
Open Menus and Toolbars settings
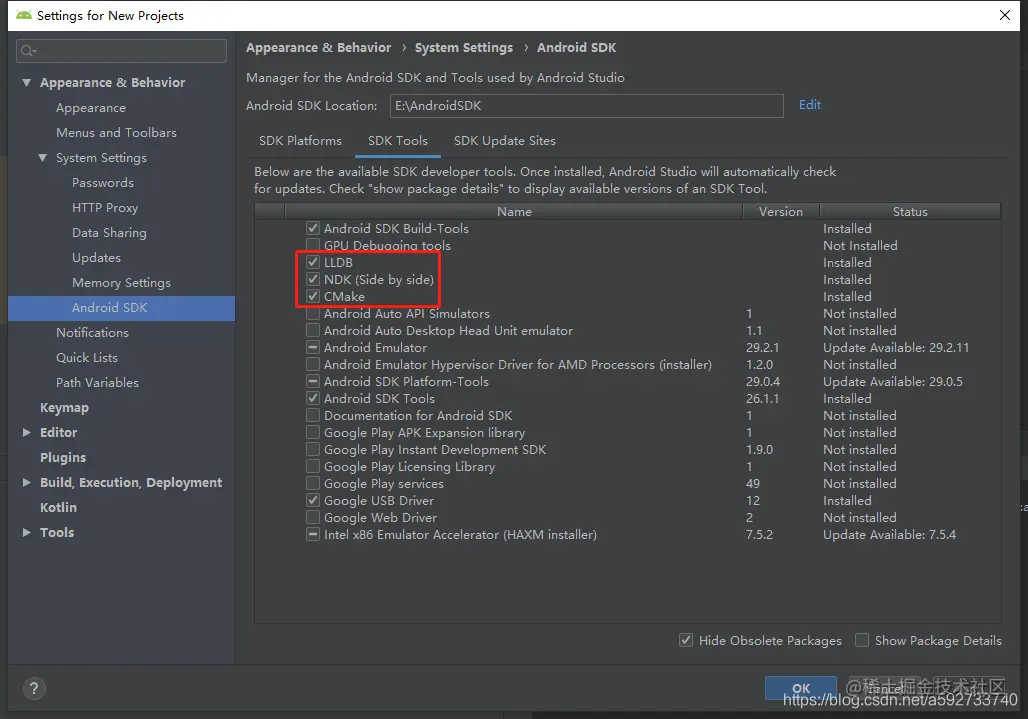(x=116, y=133)
